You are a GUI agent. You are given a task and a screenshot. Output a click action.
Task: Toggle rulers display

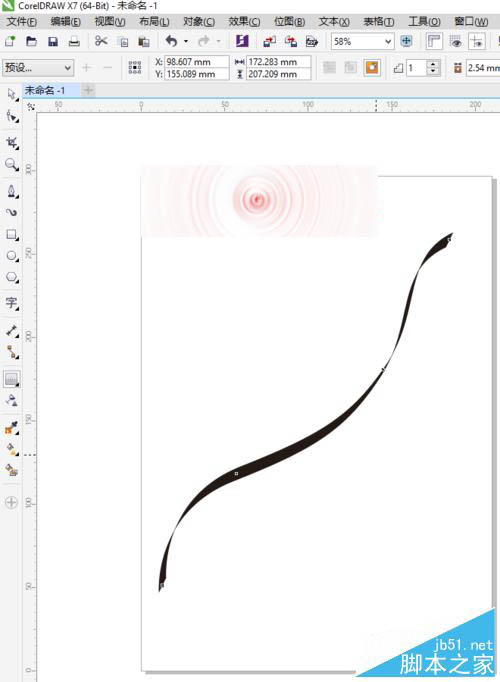pos(434,41)
